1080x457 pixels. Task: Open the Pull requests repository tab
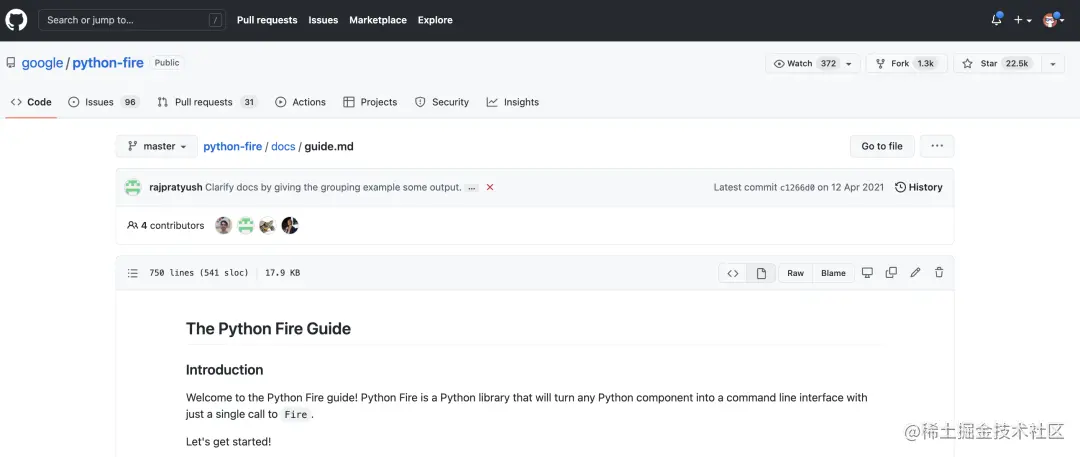pyautogui.click(x=207, y=102)
